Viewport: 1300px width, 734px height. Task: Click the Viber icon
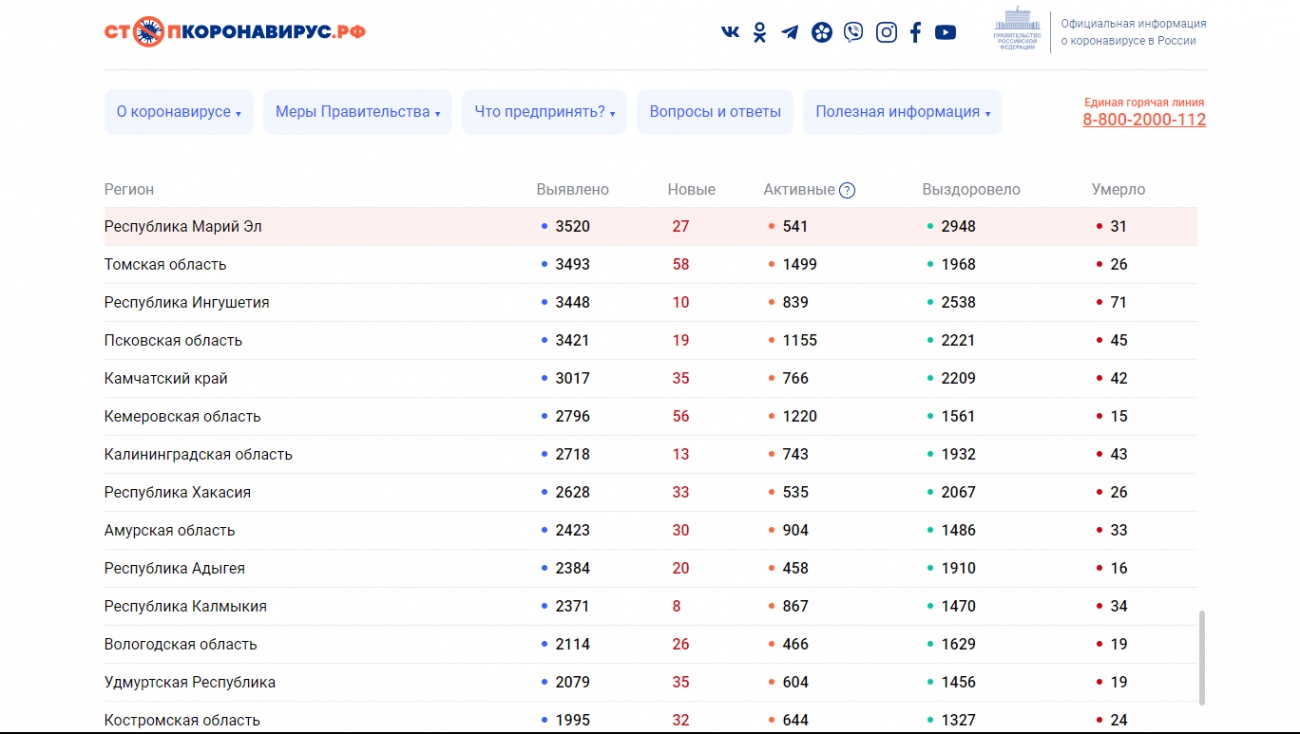click(x=853, y=32)
